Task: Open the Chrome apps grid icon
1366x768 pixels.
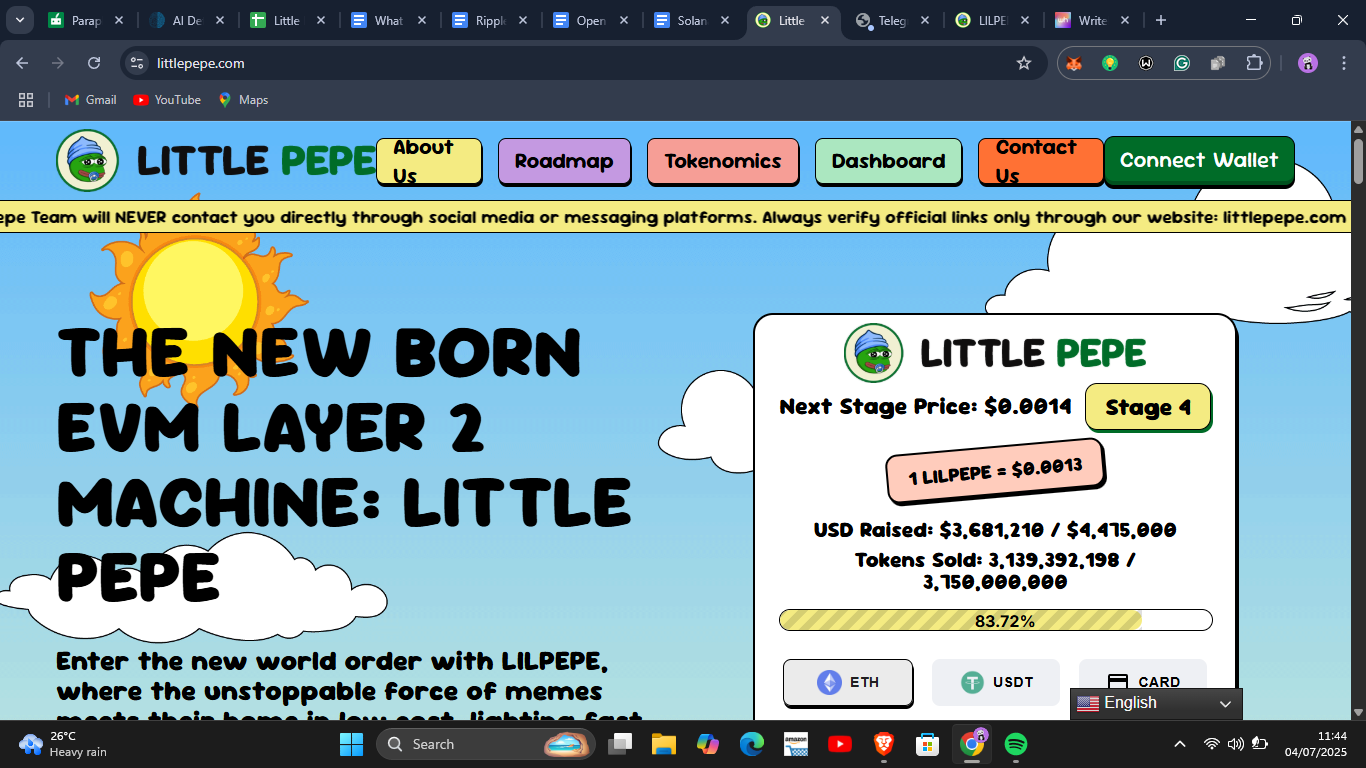Action: click(x=26, y=100)
